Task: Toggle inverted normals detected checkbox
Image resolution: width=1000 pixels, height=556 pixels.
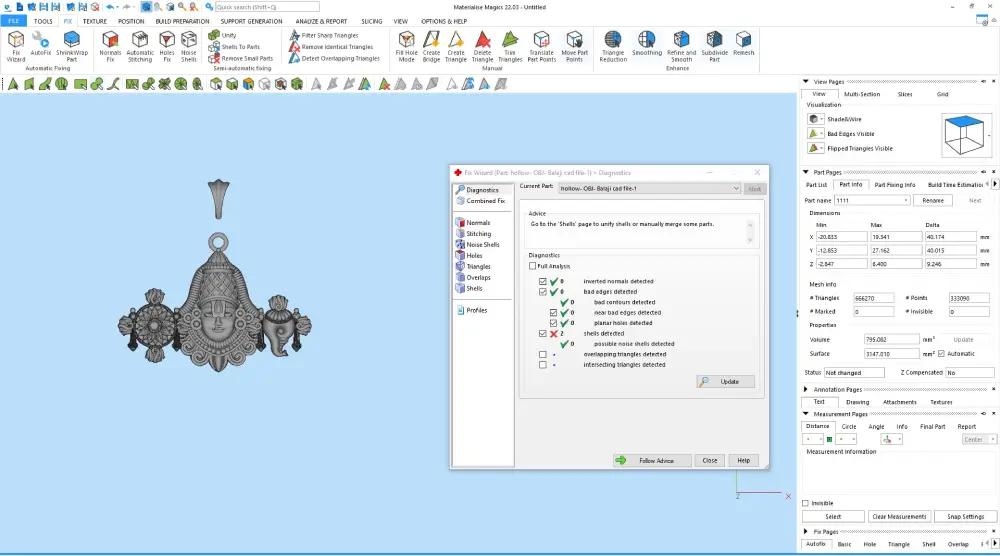Action: click(x=543, y=281)
